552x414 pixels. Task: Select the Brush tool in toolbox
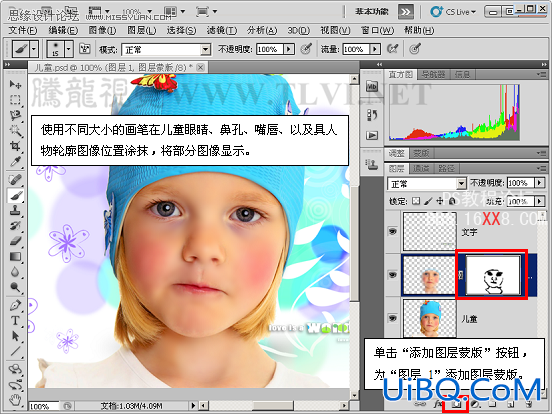point(15,195)
